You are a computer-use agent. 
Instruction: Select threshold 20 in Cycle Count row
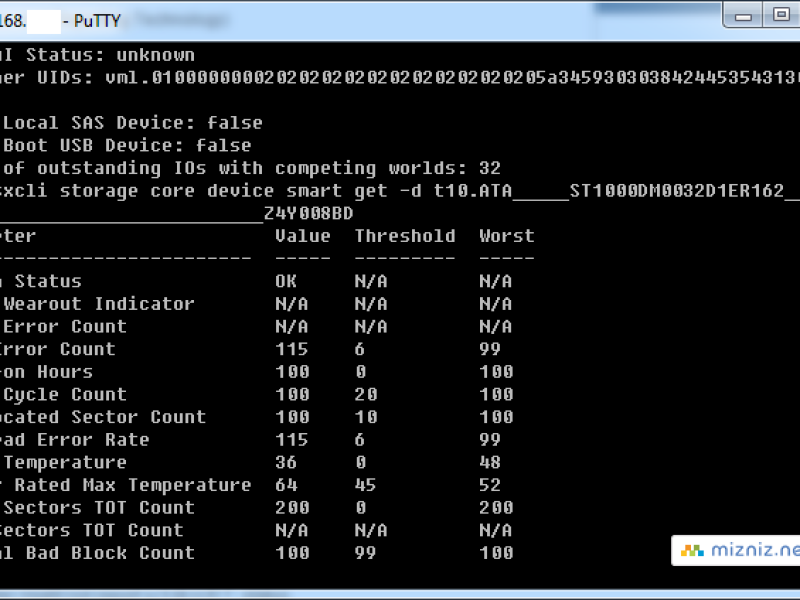coord(366,394)
